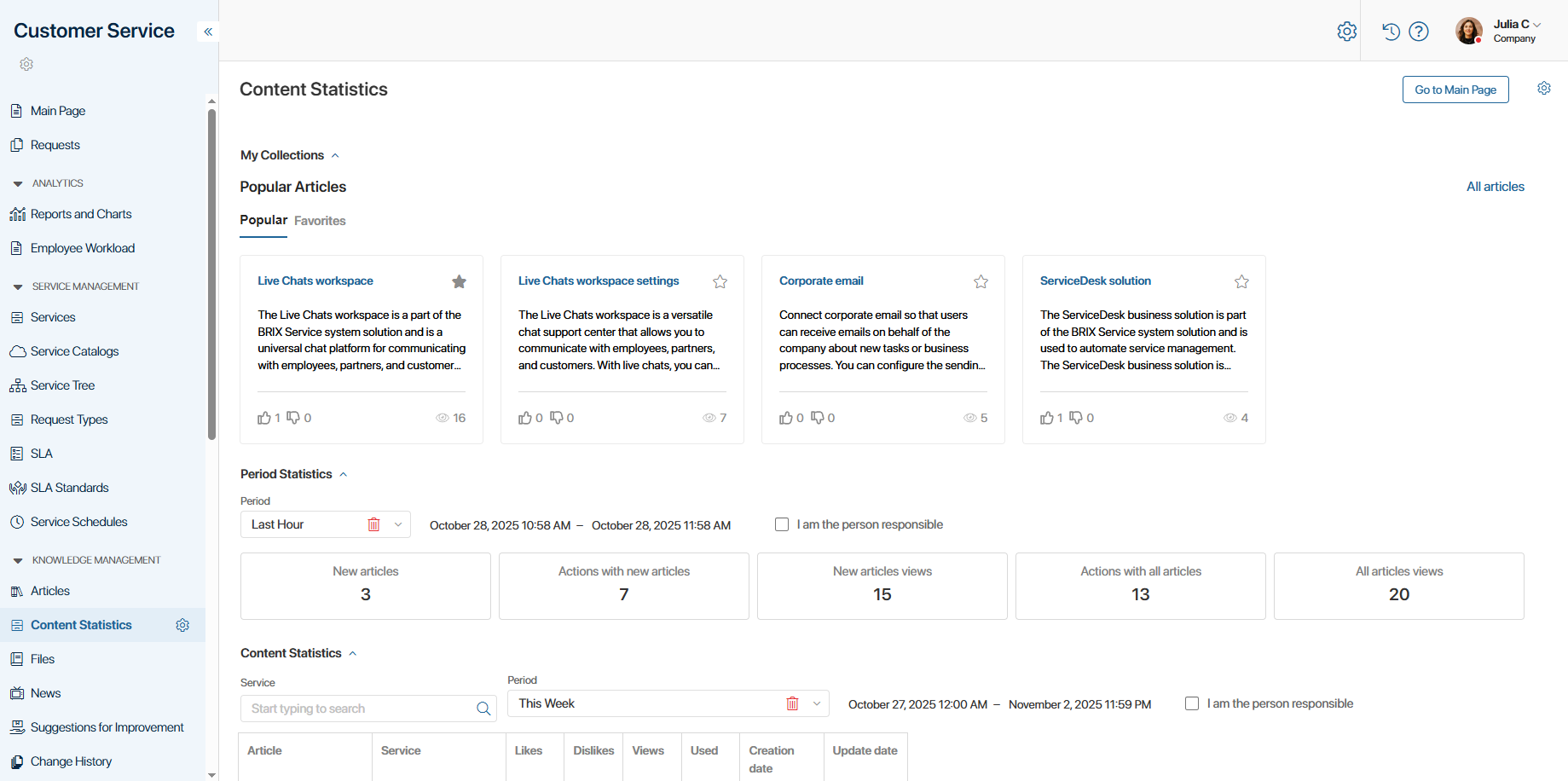Image resolution: width=1568 pixels, height=781 pixels.
Task: Click the Service search input field
Action: pyautogui.click(x=358, y=709)
